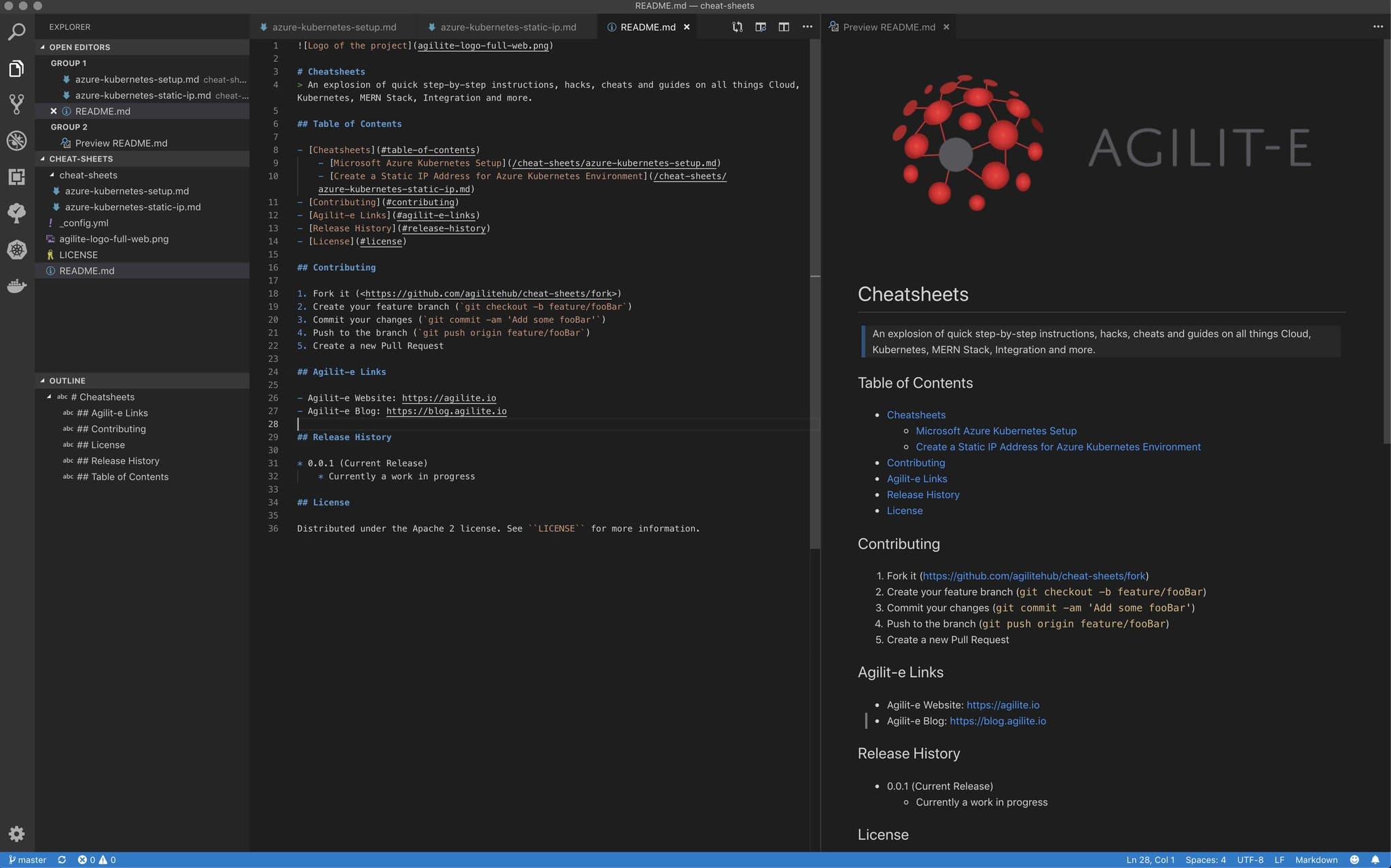Open the Extensions view icon
The height and width of the screenshot is (868, 1391).
click(x=16, y=177)
